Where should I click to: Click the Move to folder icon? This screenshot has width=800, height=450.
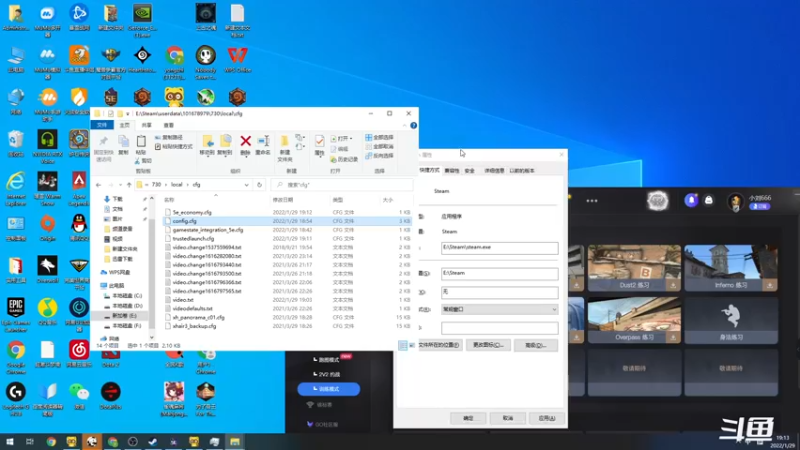(207, 141)
